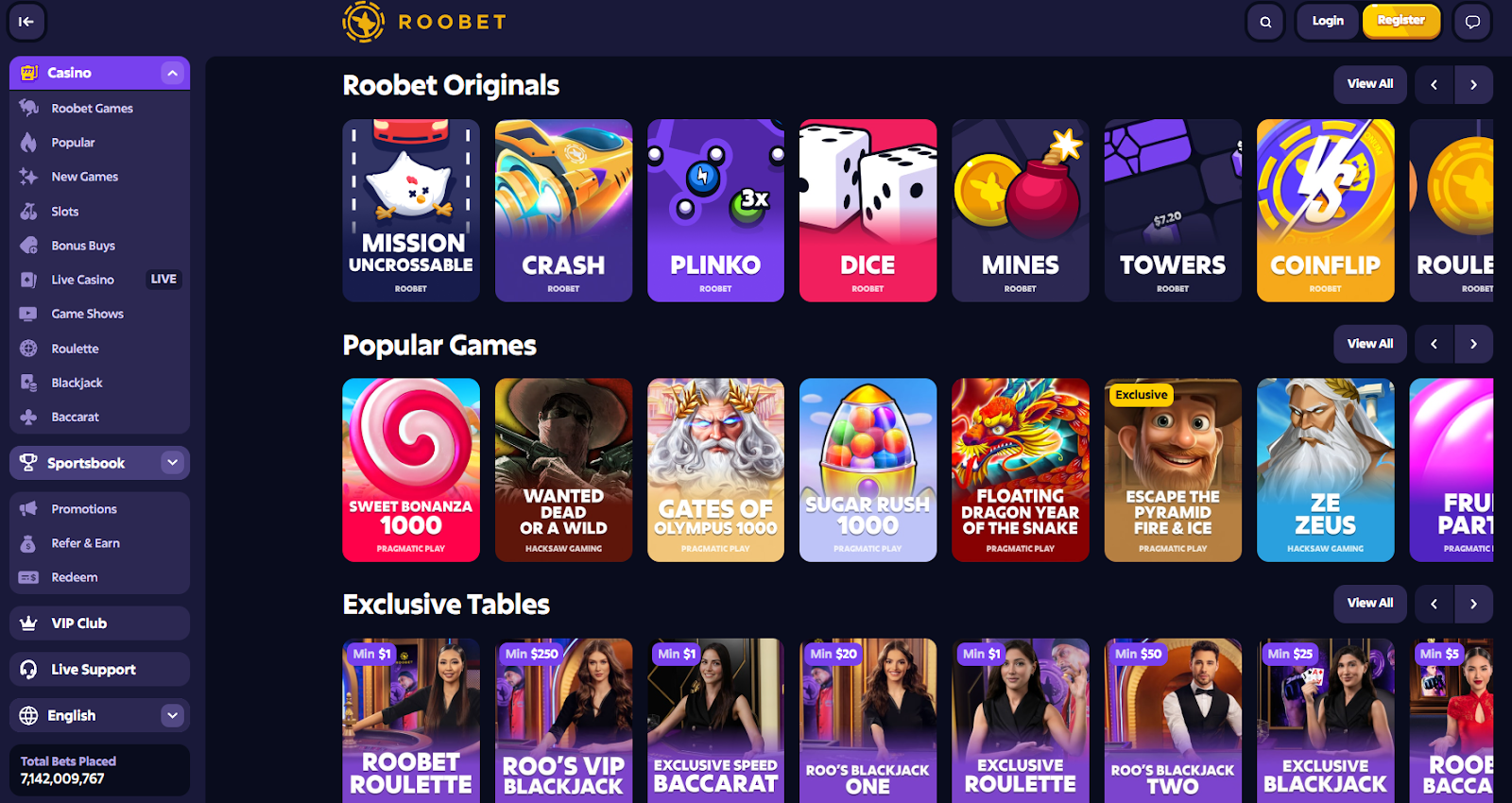The height and width of the screenshot is (803, 1512).
Task: Collapse the sidebar with the arrow icon
Action: click(26, 22)
